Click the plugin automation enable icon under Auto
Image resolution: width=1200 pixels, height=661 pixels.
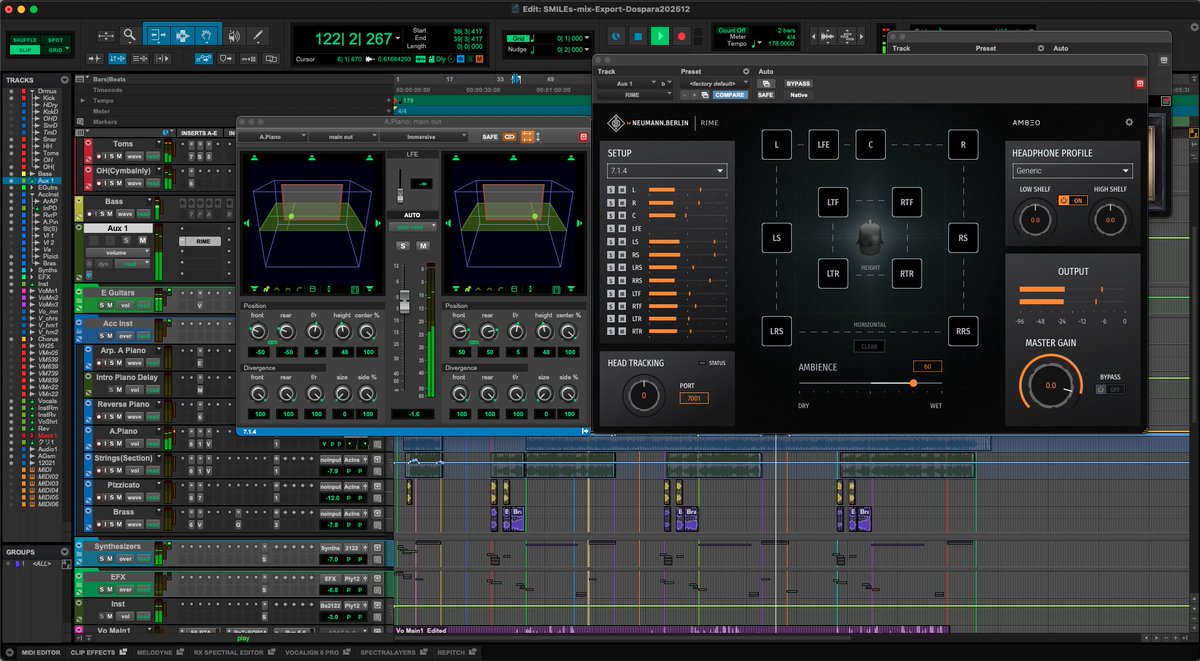766,84
